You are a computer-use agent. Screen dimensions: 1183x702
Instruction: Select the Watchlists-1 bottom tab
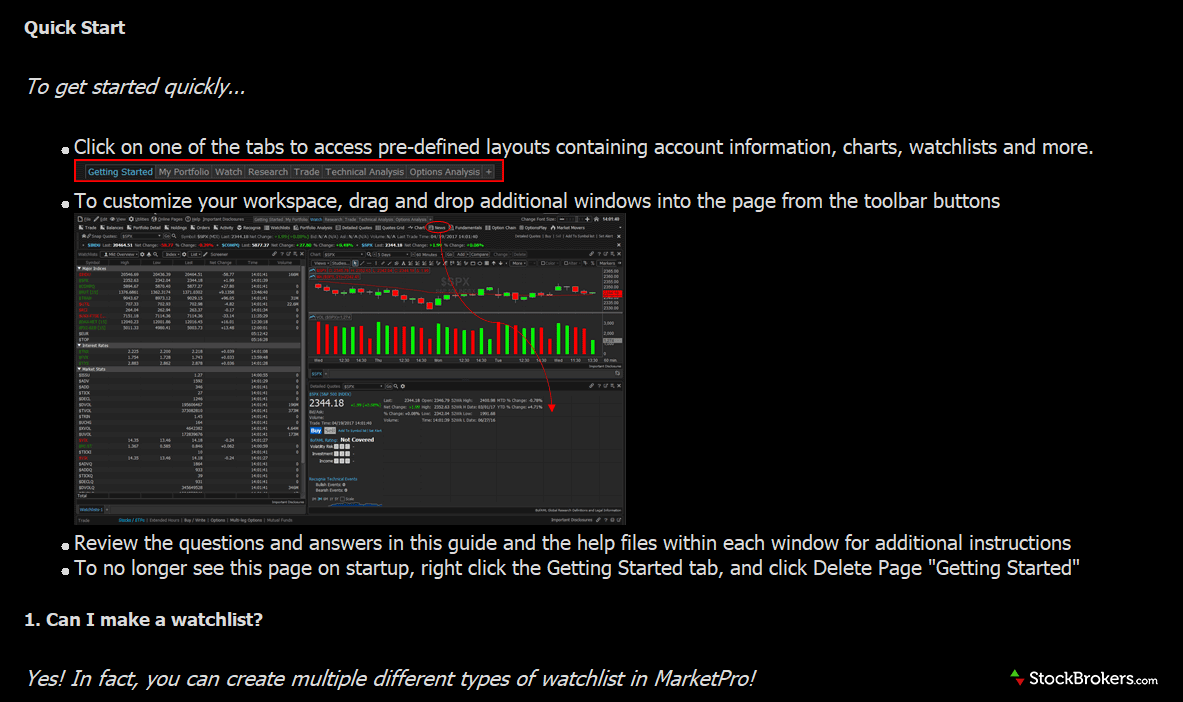(x=91, y=510)
